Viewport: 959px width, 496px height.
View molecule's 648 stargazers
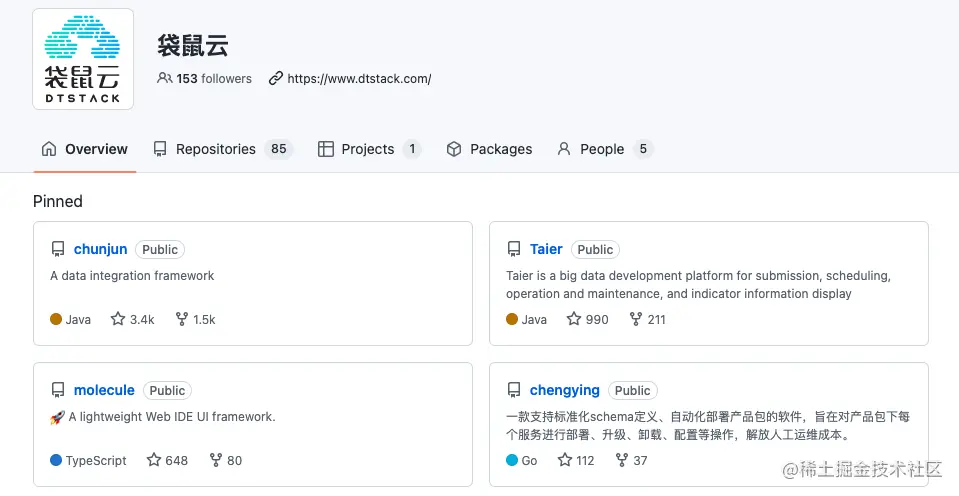168,460
